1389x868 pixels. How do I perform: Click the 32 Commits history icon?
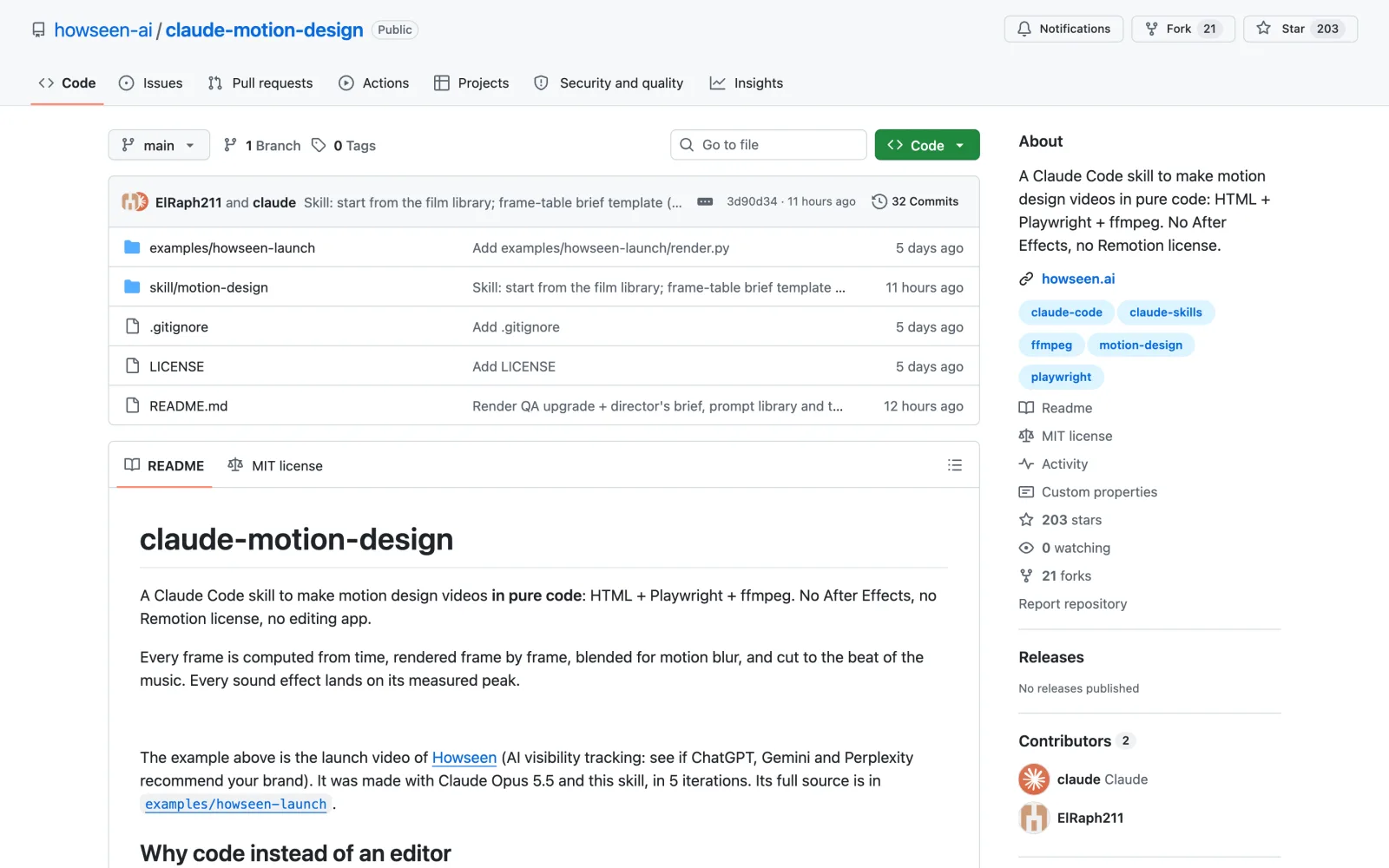click(x=879, y=201)
